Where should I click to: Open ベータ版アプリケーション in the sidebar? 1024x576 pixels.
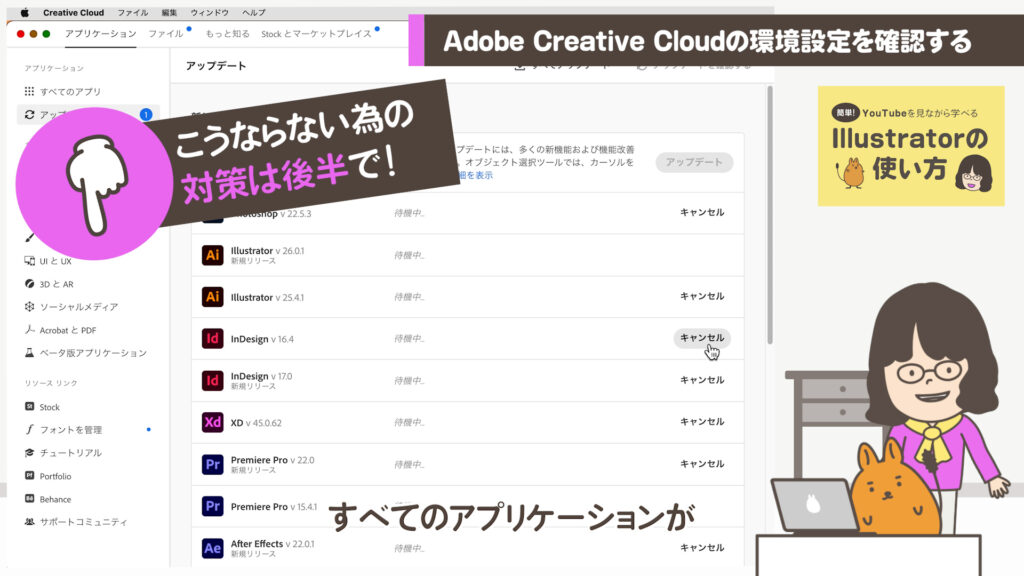(85, 353)
